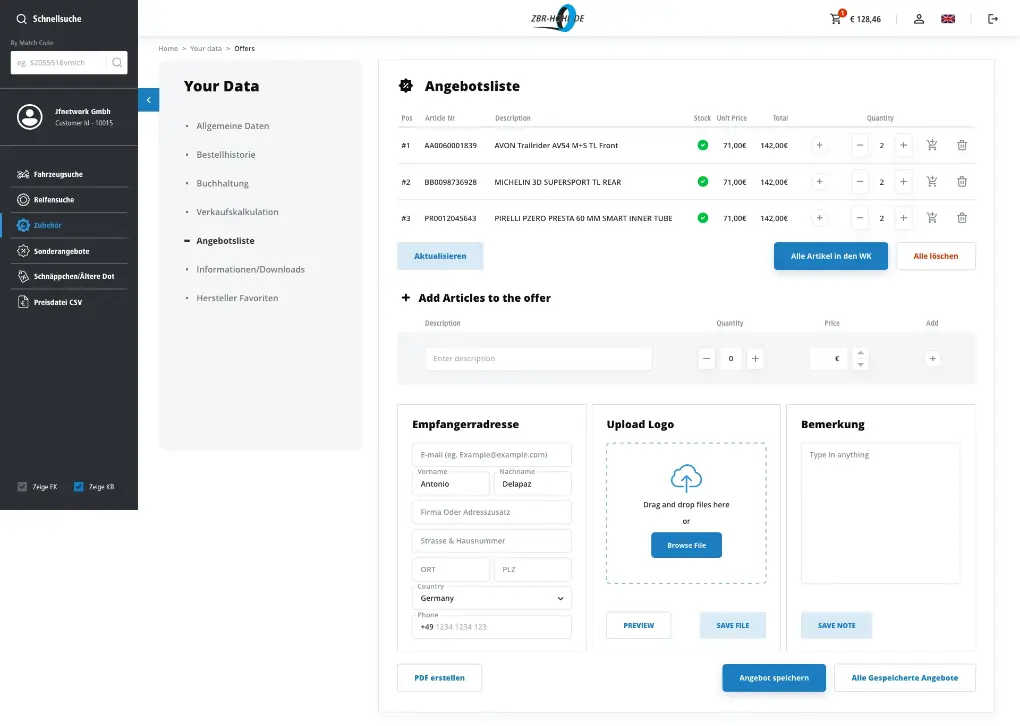Decrease quantity of MICHELIN 3D SUPERSPORT row
This screenshot has width=1020, height=726.
point(860,182)
